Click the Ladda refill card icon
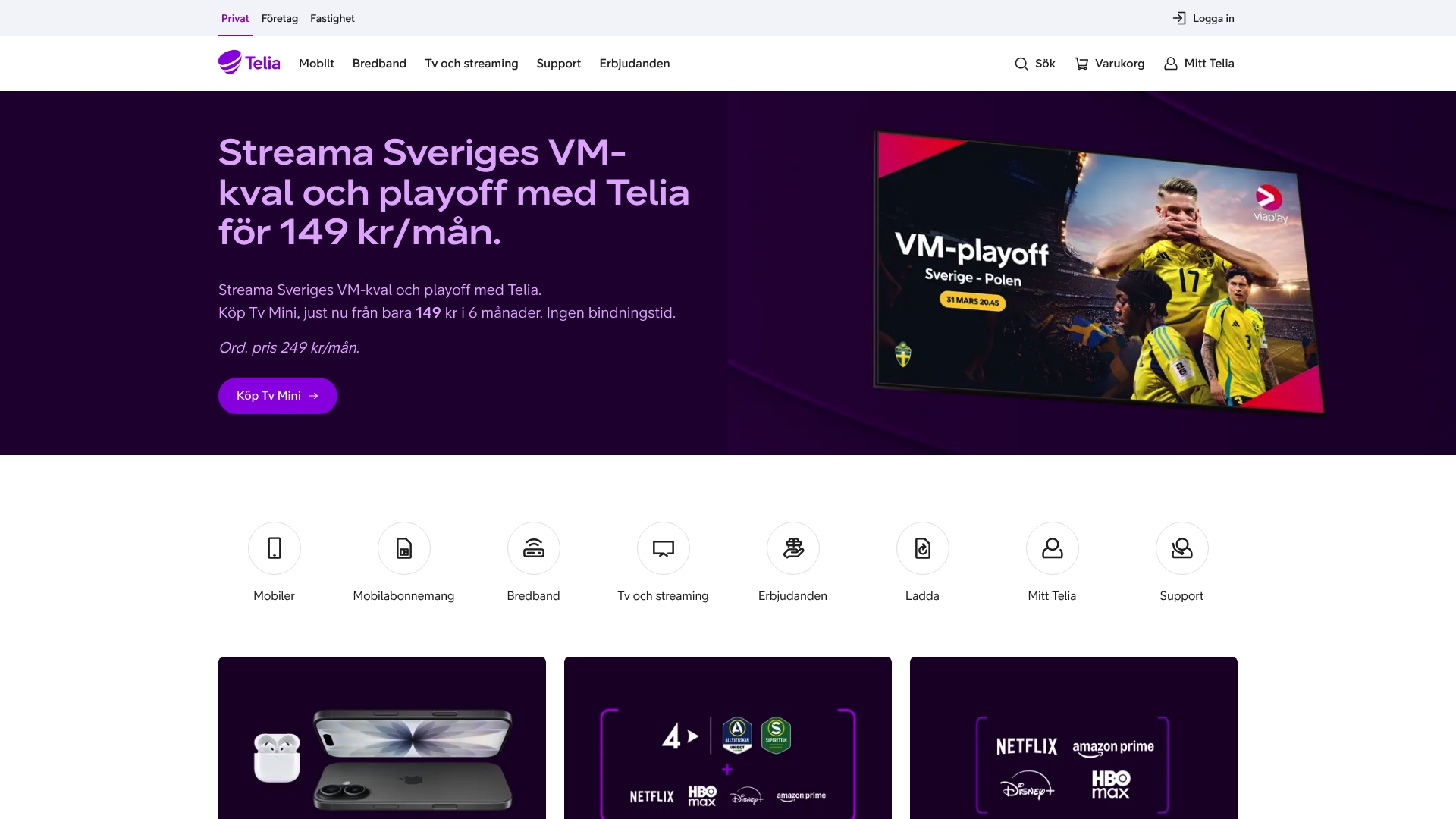Screen dimensions: 1456x819 [x=922, y=548]
